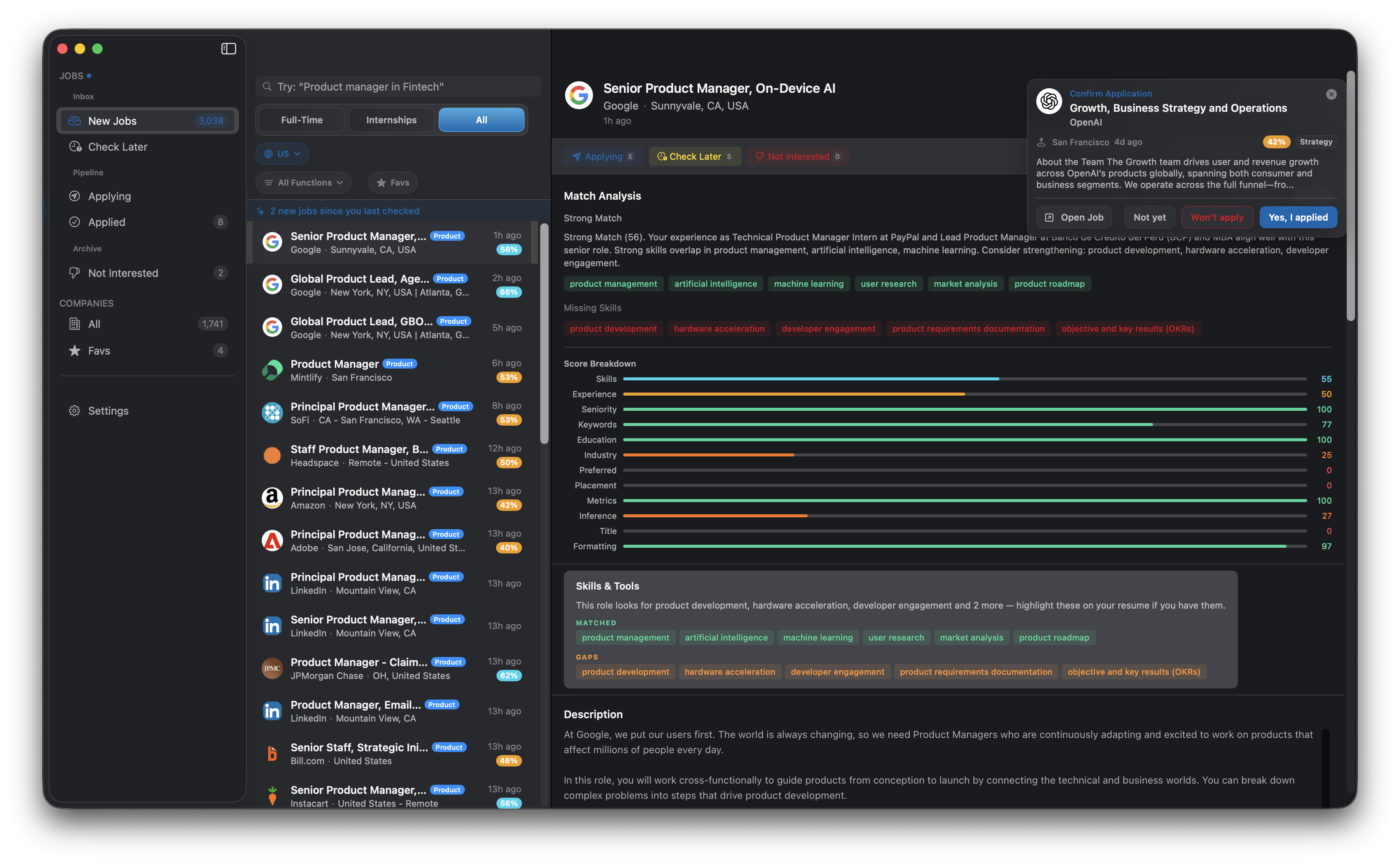Viewport: 1400px width, 865px height.
Task: Click the Won't apply button
Action: click(x=1217, y=218)
